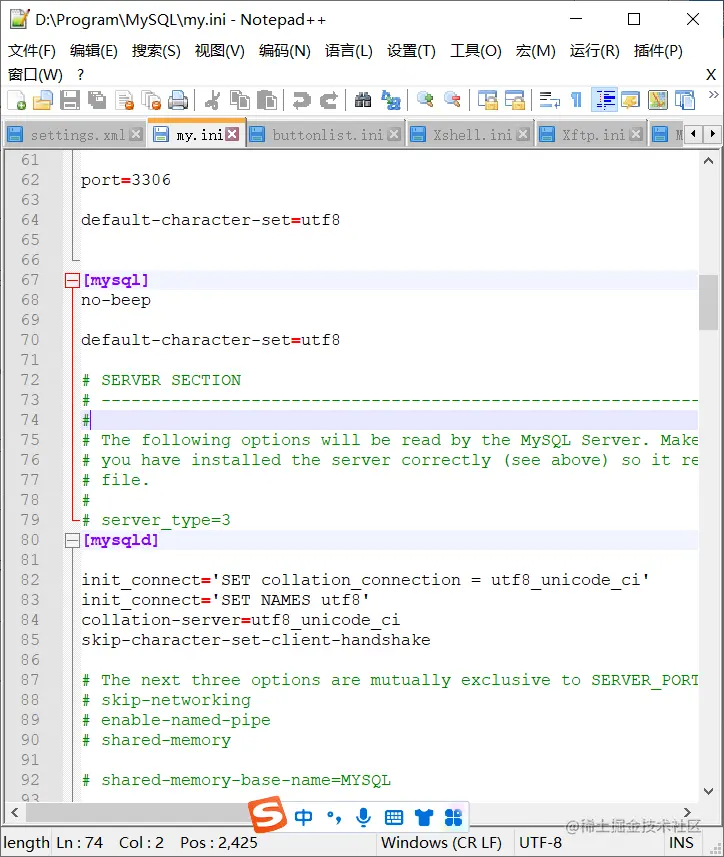The height and width of the screenshot is (857, 724).
Task: Open 设置(T) menu
Action: coord(411,51)
